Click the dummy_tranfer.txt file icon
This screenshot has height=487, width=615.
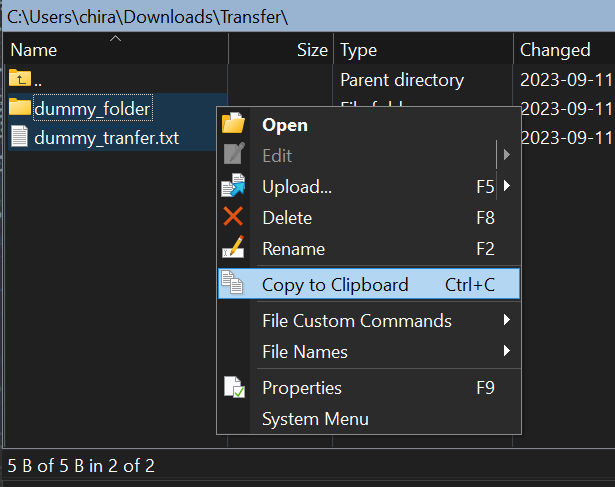pos(20,138)
